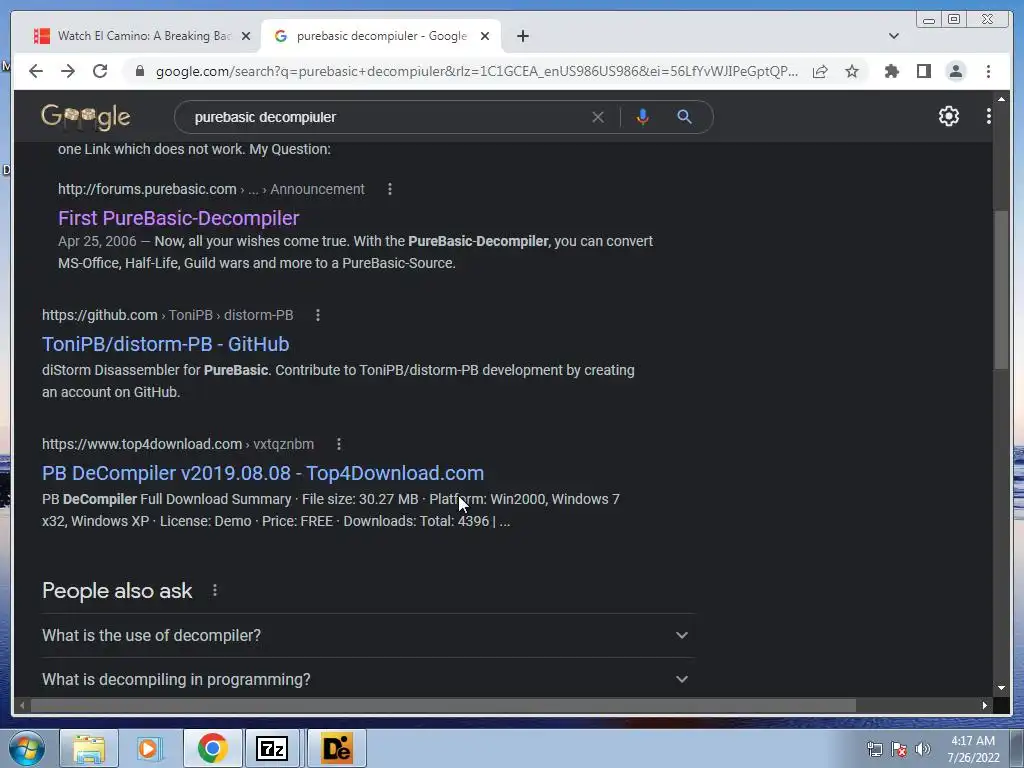Open Chrome profile avatar menu
The height and width of the screenshot is (768, 1024).
coord(955,71)
